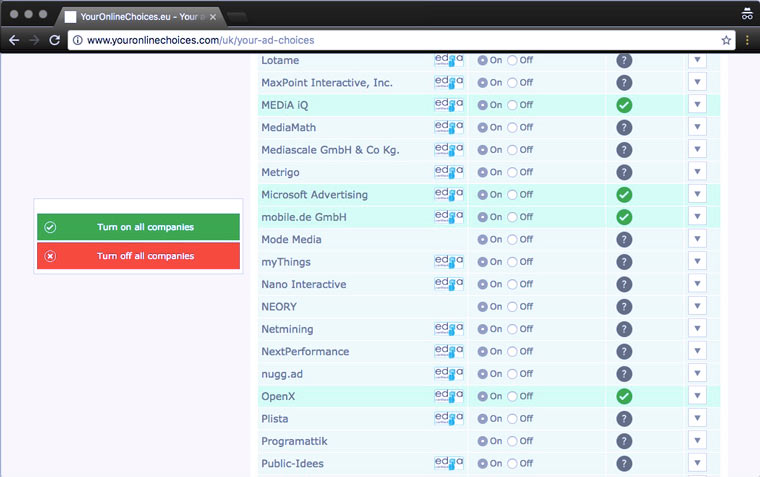Select Off for Microsoft Advertising

pos(512,195)
